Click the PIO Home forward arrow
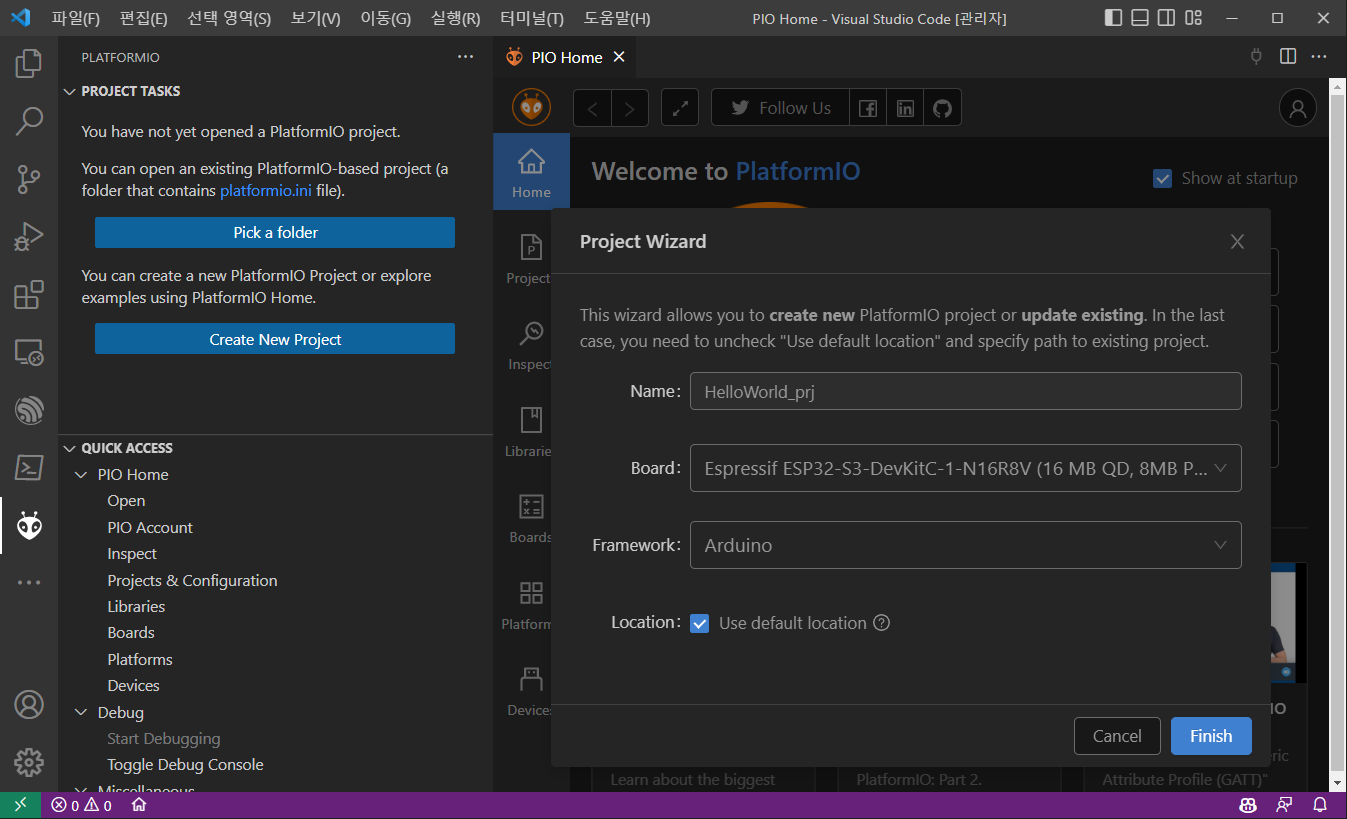This screenshot has height=819, width=1347. (630, 108)
